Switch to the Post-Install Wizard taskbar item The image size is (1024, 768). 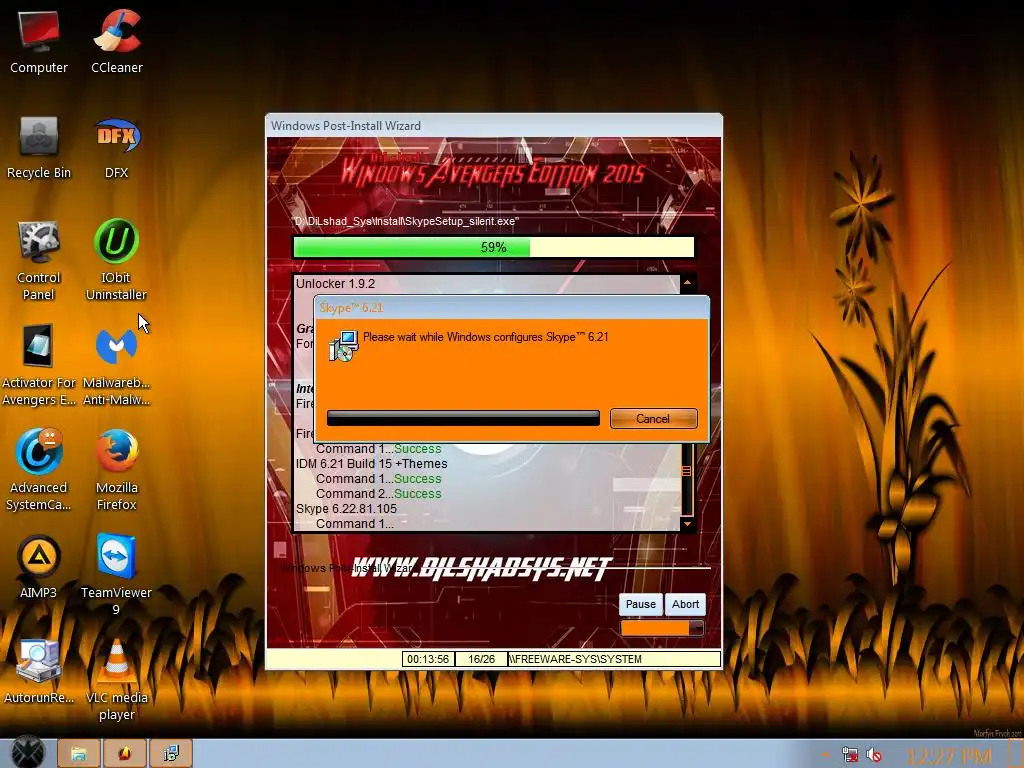coord(124,754)
